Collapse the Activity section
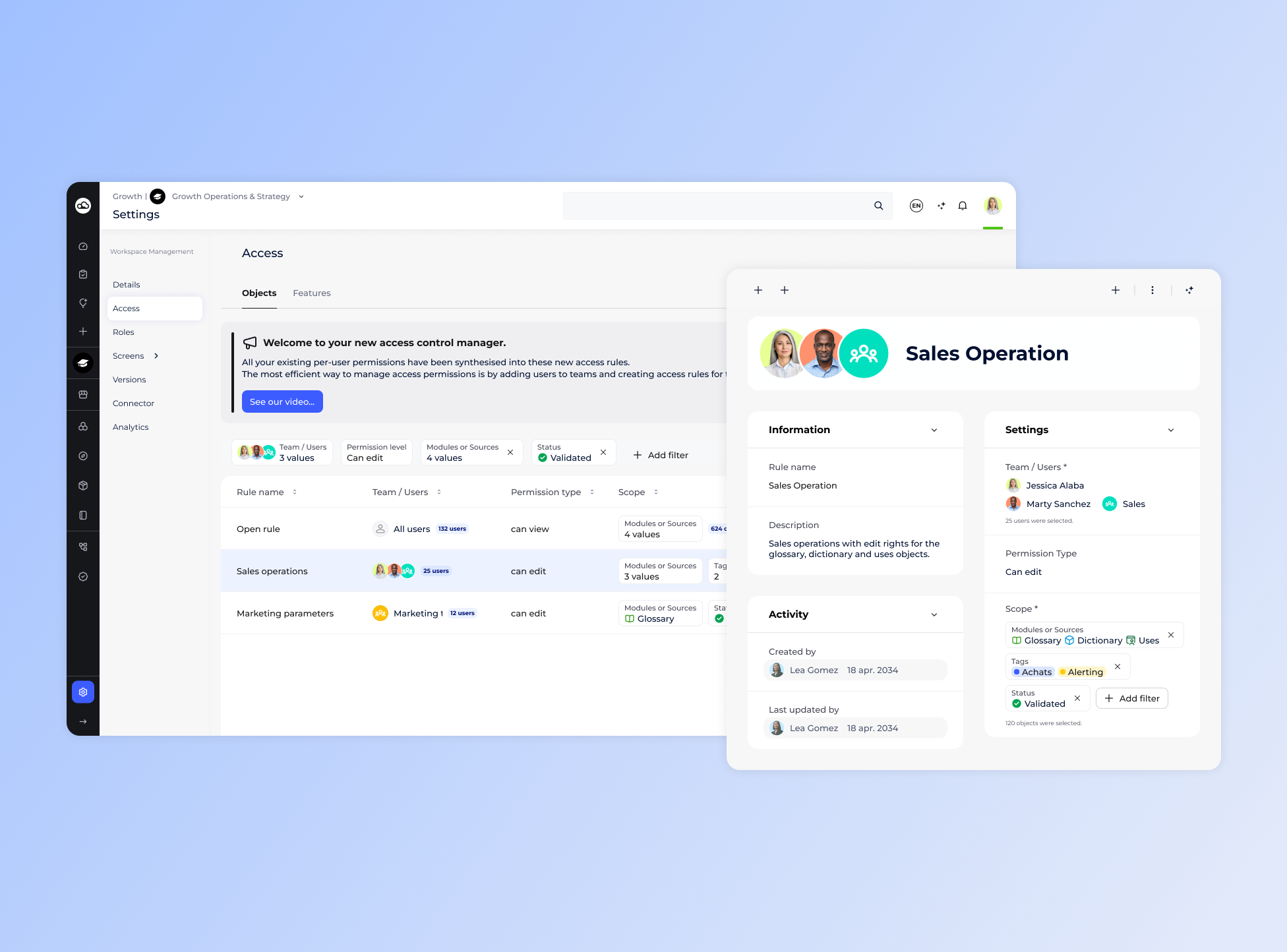The height and width of the screenshot is (952, 1287). pyautogui.click(x=934, y=614)
